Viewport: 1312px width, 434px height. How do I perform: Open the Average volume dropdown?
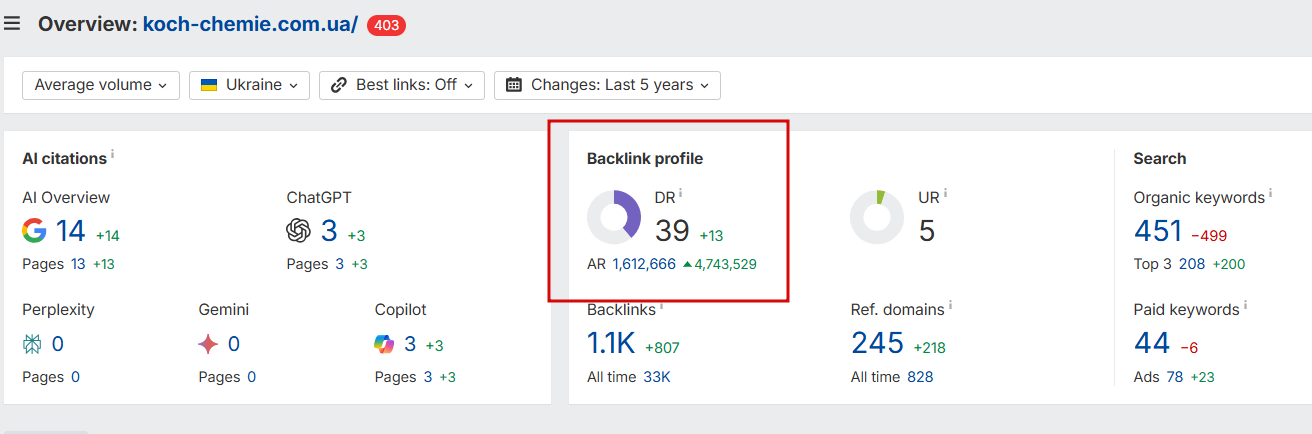[x=101, y=85]
